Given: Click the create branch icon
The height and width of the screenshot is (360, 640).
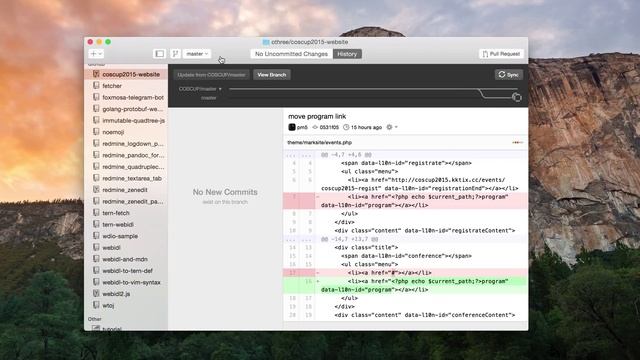Looking at the screenshot, I should [175, 54].
